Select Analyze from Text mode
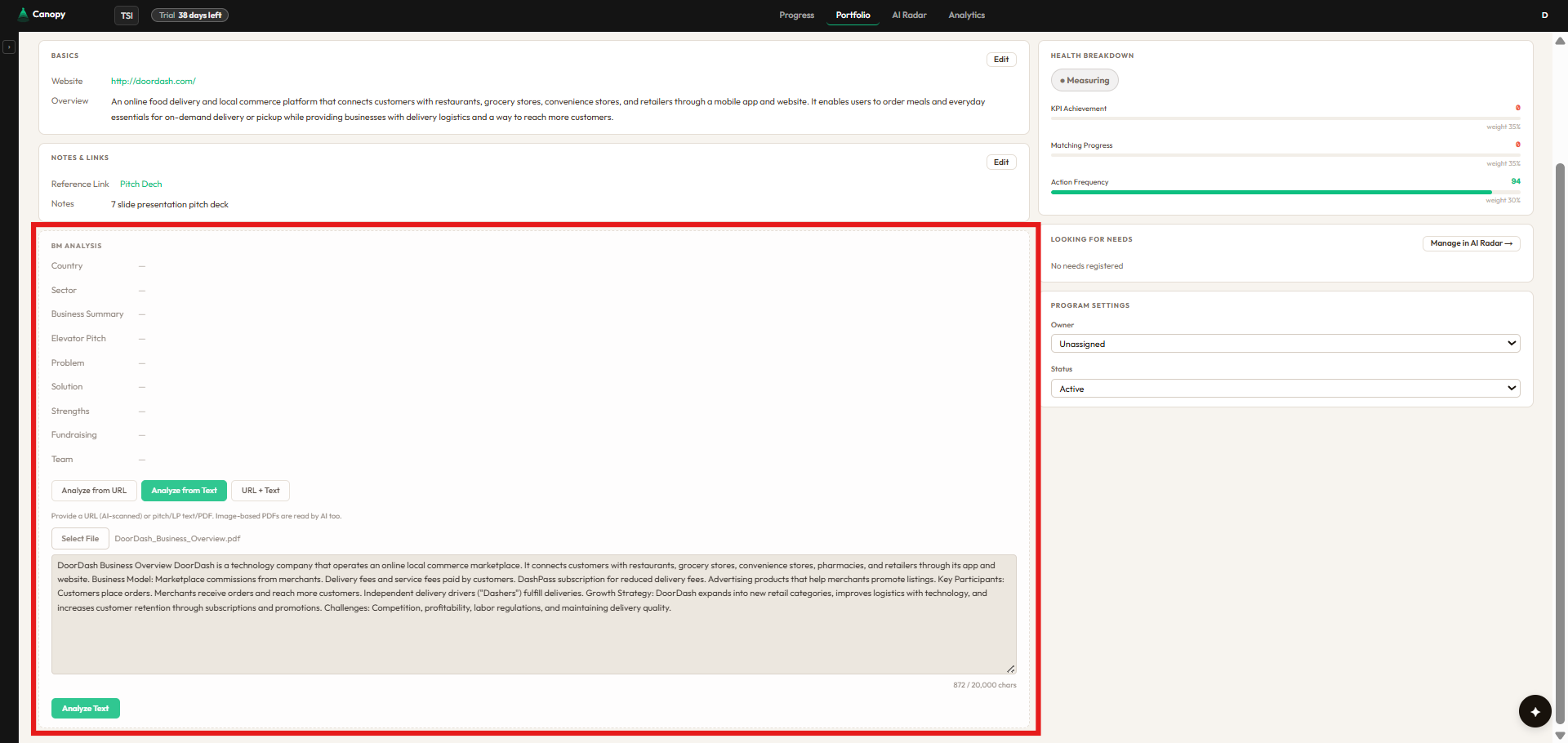Screen dimensions: 1568x743 (x=184, y=491)
